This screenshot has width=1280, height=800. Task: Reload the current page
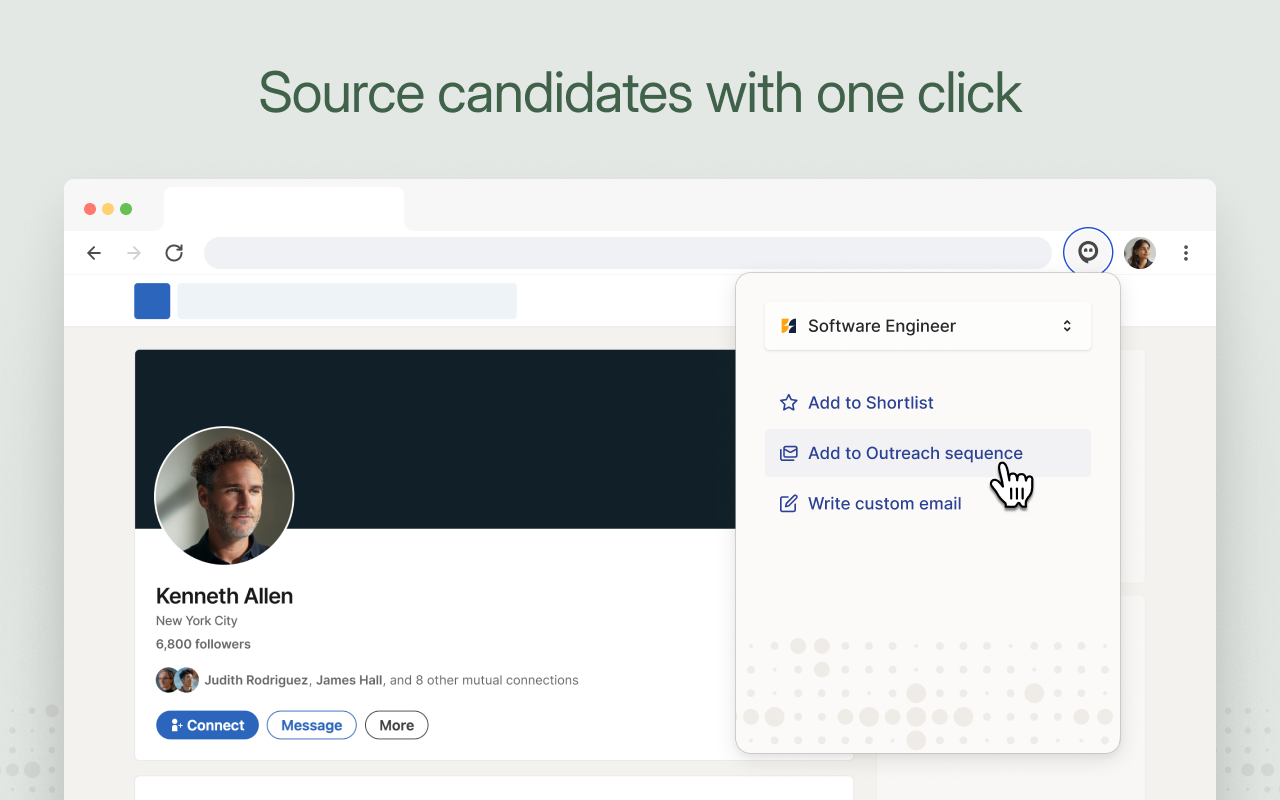click(x=173, y=253)
